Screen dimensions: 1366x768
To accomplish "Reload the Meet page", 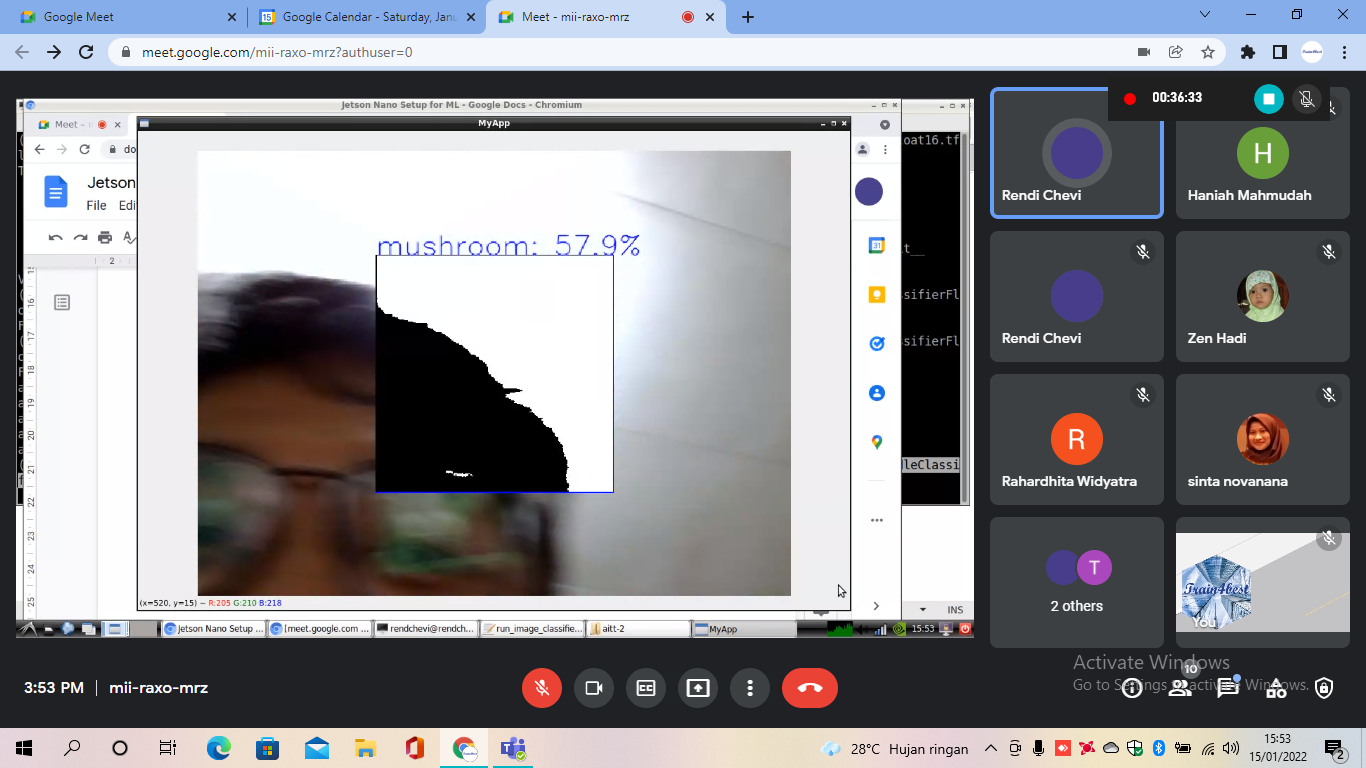I will point(86,52).
